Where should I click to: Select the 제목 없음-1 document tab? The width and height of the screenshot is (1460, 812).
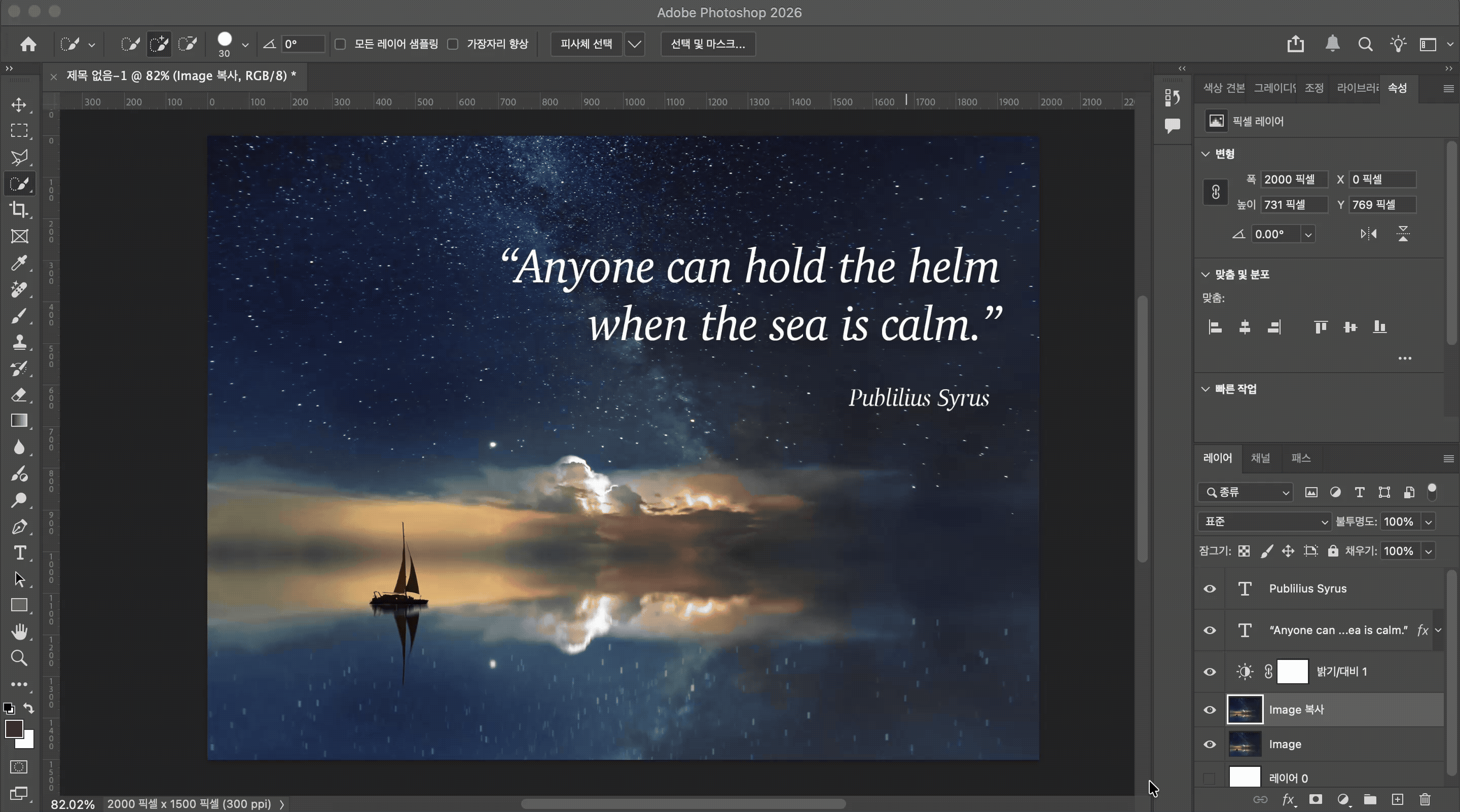point(181,76)
